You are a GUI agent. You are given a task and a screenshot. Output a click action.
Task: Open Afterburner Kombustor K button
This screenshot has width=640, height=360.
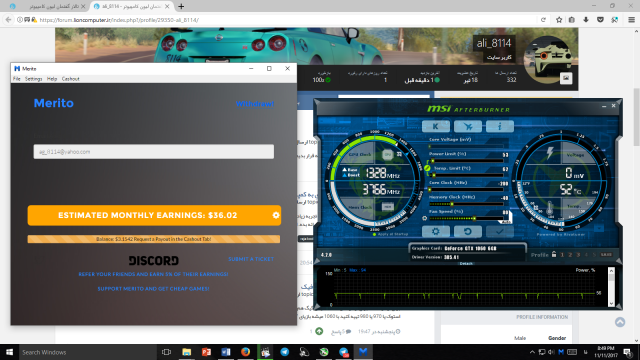click(436, 126)
